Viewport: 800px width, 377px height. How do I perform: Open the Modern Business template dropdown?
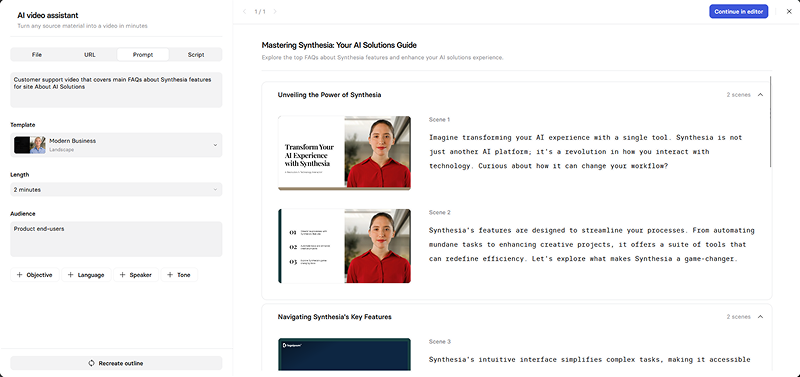click(x=116, y=145)
